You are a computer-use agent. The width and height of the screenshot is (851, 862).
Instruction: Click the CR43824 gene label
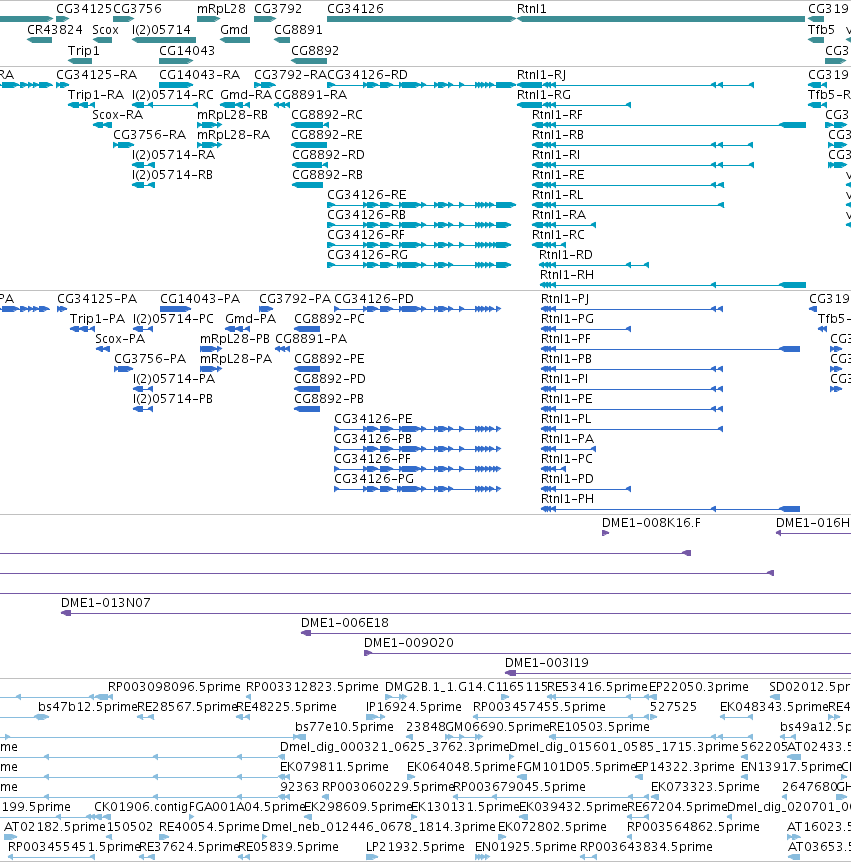click(54, 30)
